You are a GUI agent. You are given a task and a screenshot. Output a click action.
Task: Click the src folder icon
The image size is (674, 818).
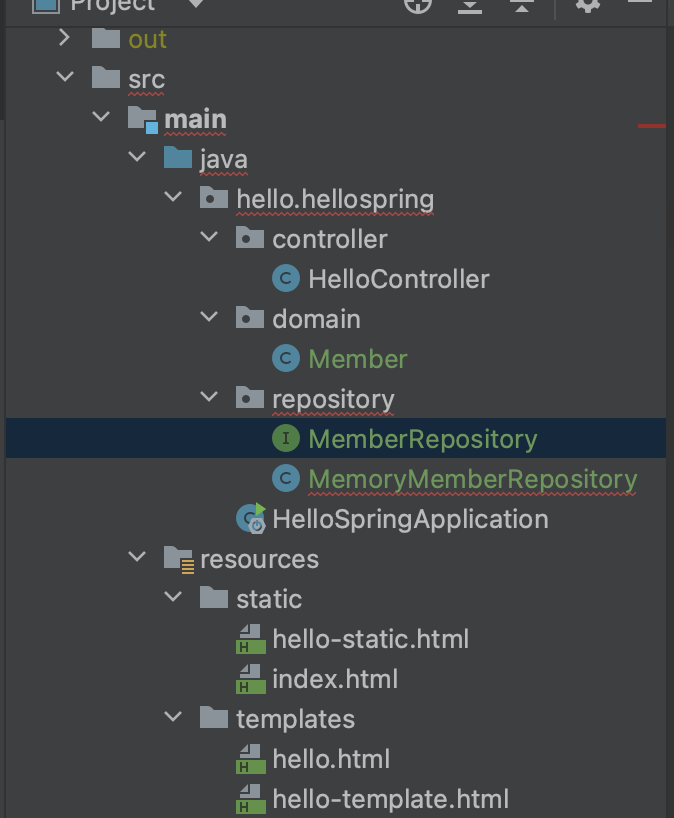106,77
